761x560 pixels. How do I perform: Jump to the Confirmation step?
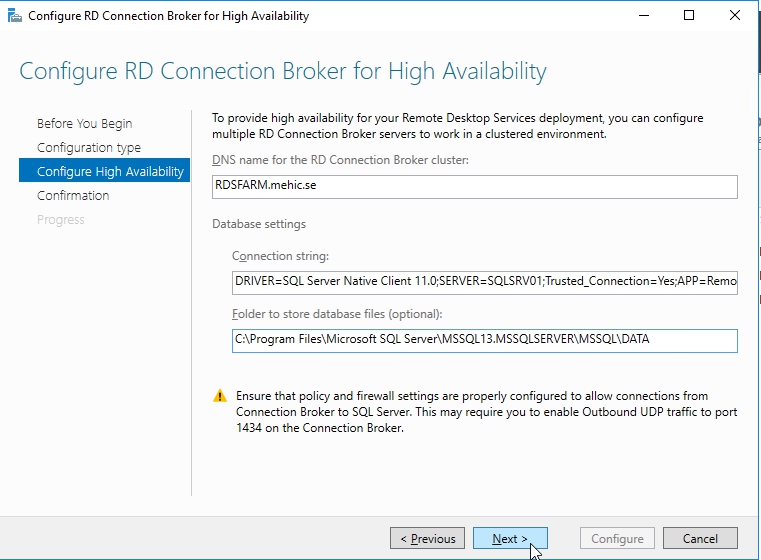tap(73, 196)
